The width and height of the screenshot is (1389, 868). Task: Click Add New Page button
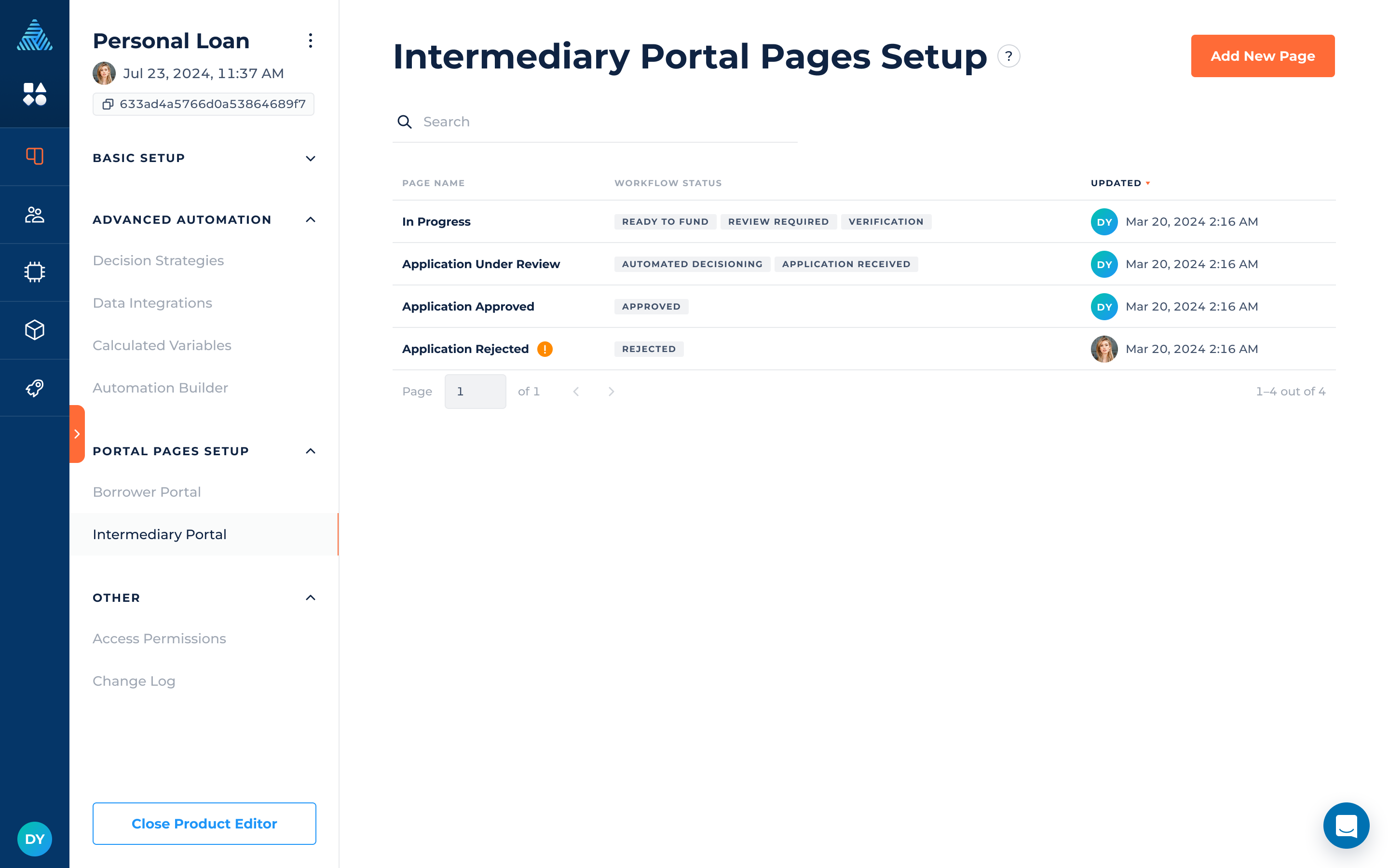[x=1262, y=56]
